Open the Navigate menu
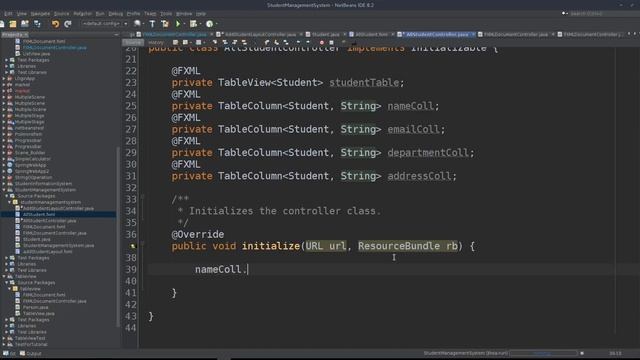Viewport: 640px width, 360px height. tap(40, 13)
